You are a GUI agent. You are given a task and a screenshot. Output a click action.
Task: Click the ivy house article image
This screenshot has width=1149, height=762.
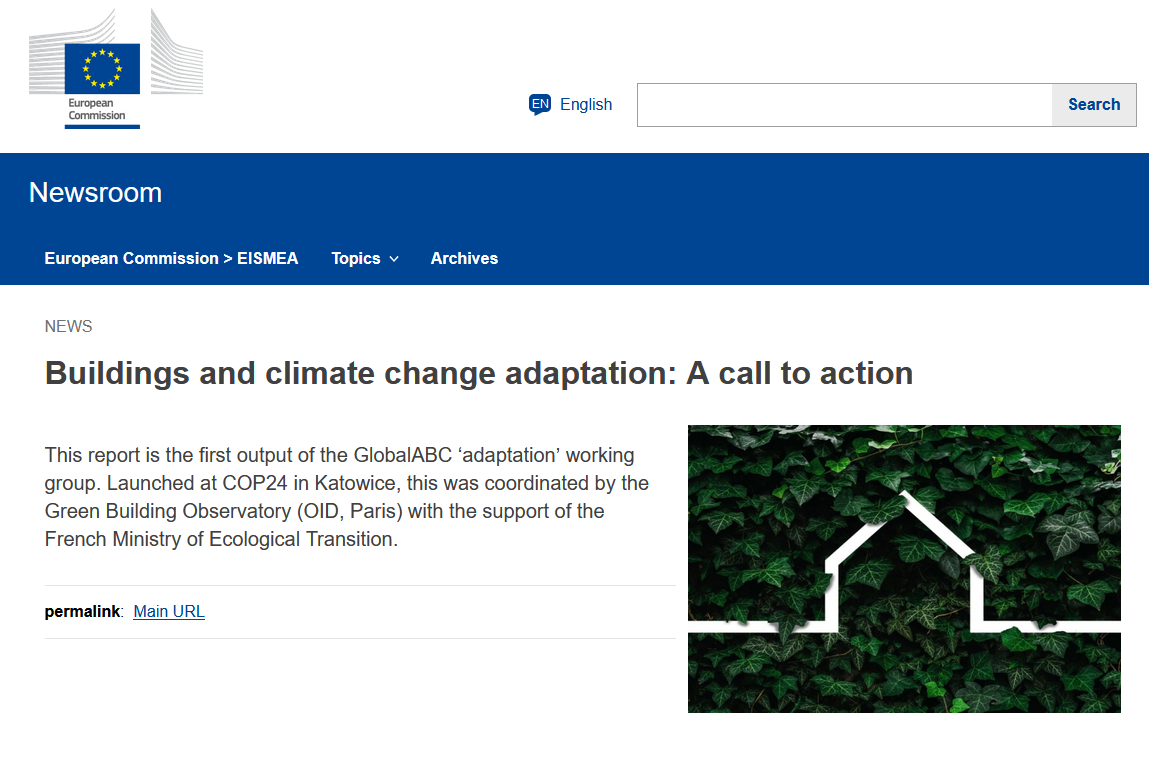tap(904, 569)
